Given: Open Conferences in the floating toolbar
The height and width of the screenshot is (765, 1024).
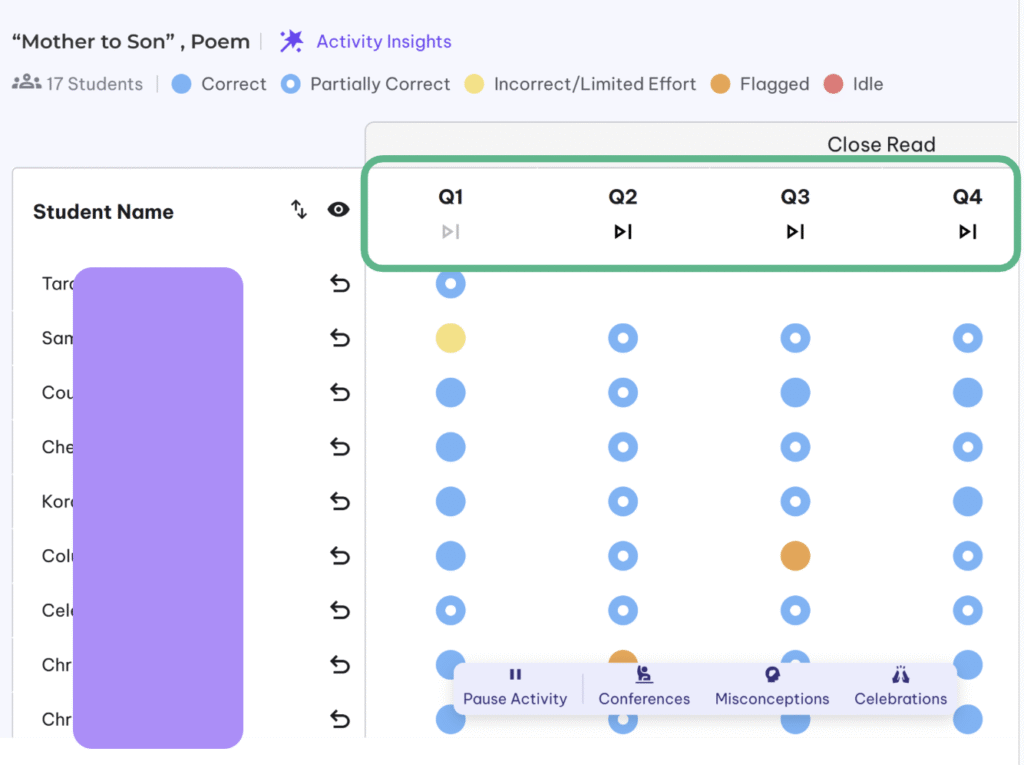Looking at the screenshot, I should click(644, 687).
